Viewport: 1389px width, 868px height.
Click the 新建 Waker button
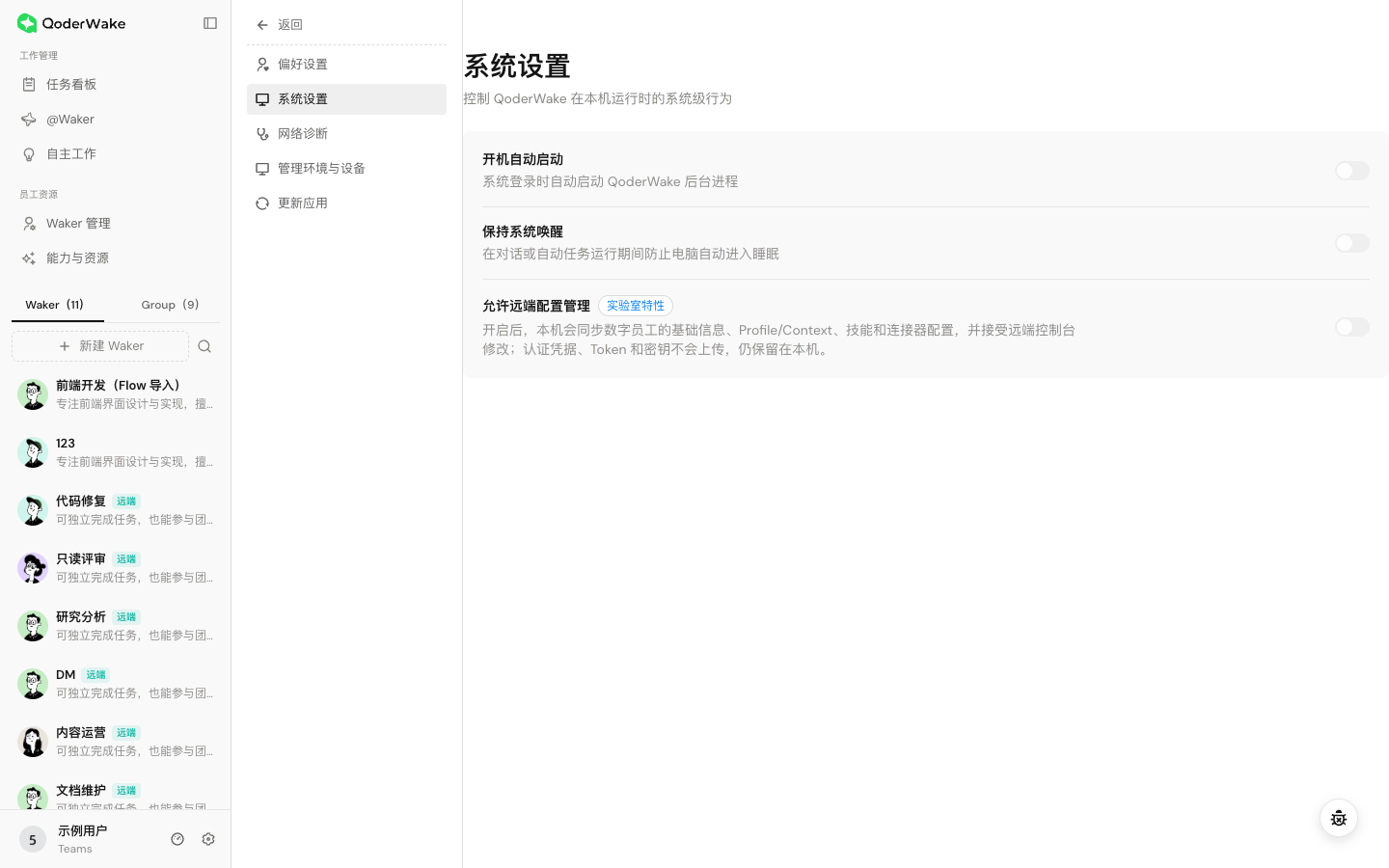click(x=100, y=346)
